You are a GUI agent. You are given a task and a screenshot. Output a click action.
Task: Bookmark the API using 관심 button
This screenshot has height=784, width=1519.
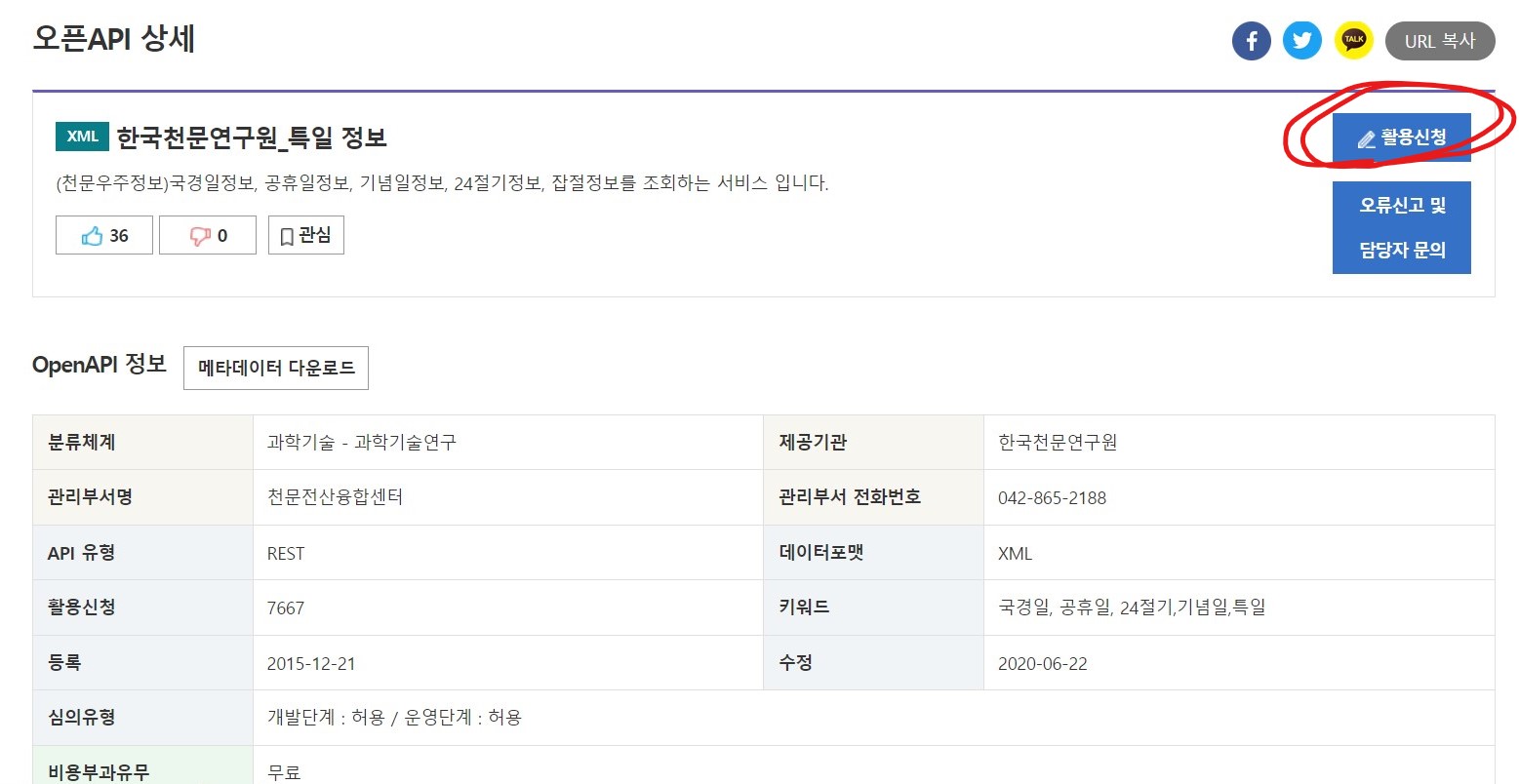click(x=306, y=235)
